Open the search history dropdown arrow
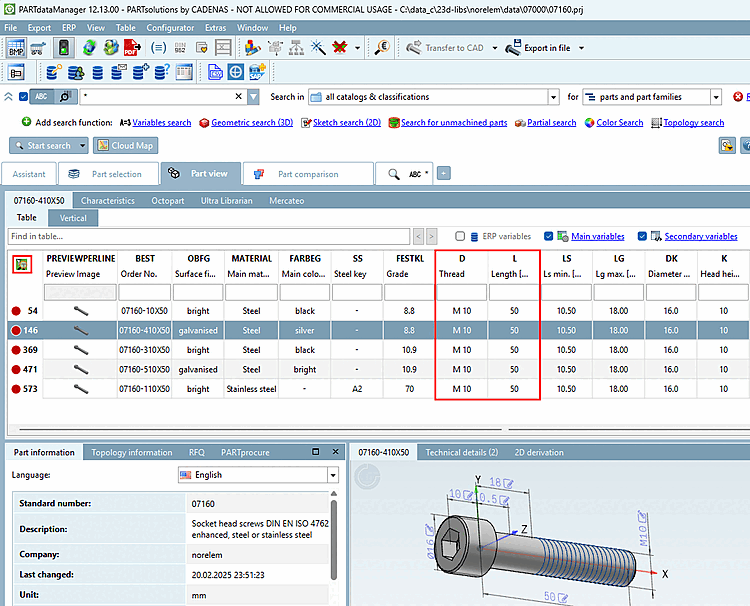The width and height of the screenshot is (750, 606). (x=254, y=97)
